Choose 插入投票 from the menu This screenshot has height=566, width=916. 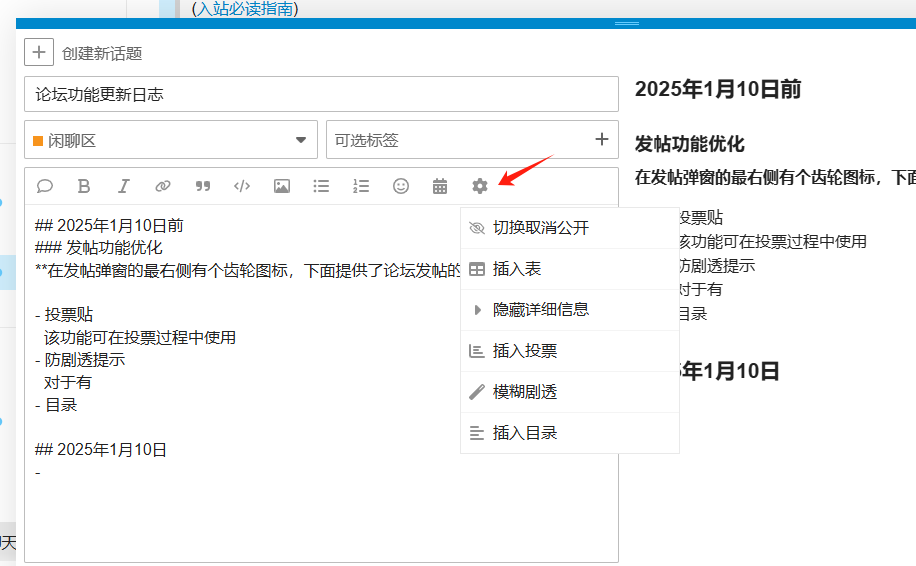click(x=525, y=351)
